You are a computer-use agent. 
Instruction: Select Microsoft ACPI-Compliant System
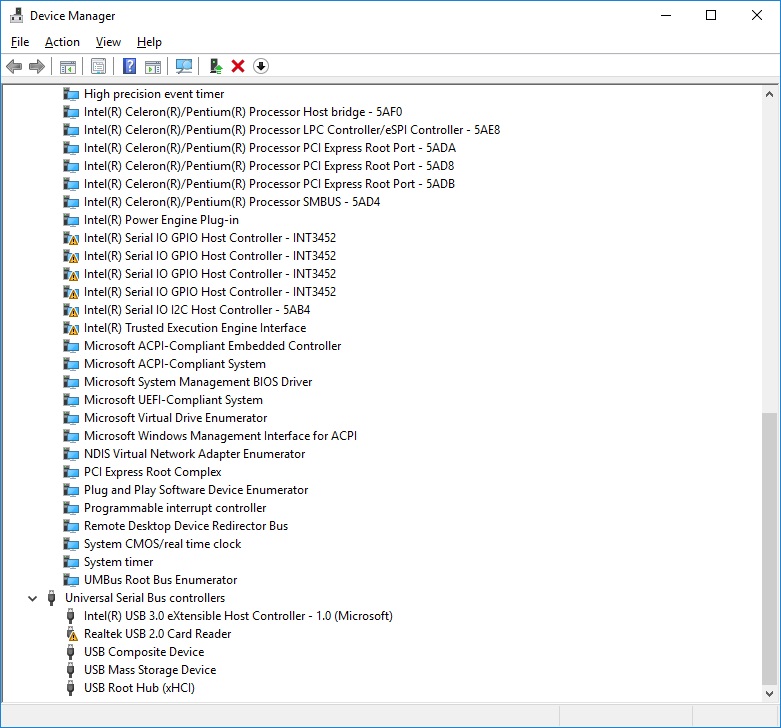click(x=175, y=364)
